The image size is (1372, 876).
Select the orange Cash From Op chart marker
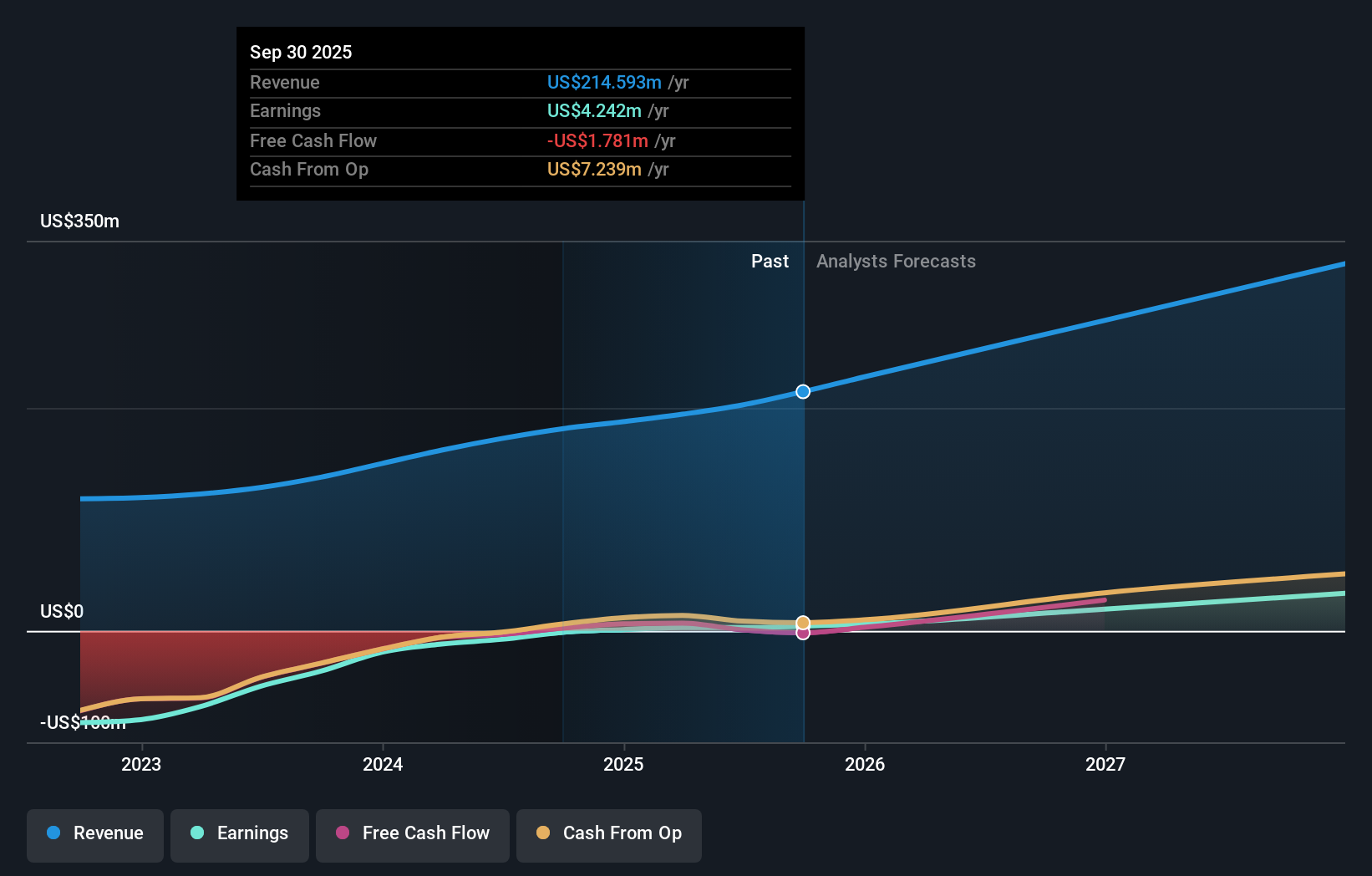point(802,623)
